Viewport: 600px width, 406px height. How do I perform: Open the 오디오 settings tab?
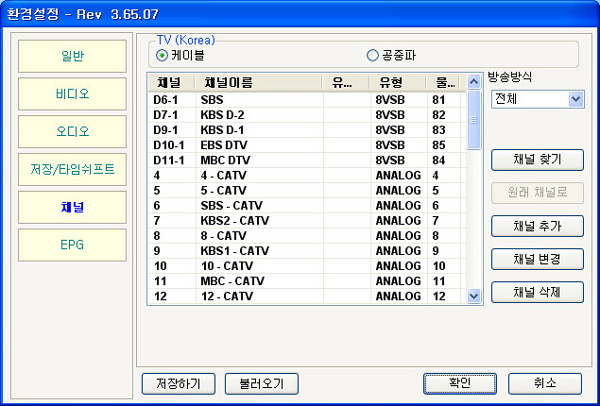[x=72, y=132]
